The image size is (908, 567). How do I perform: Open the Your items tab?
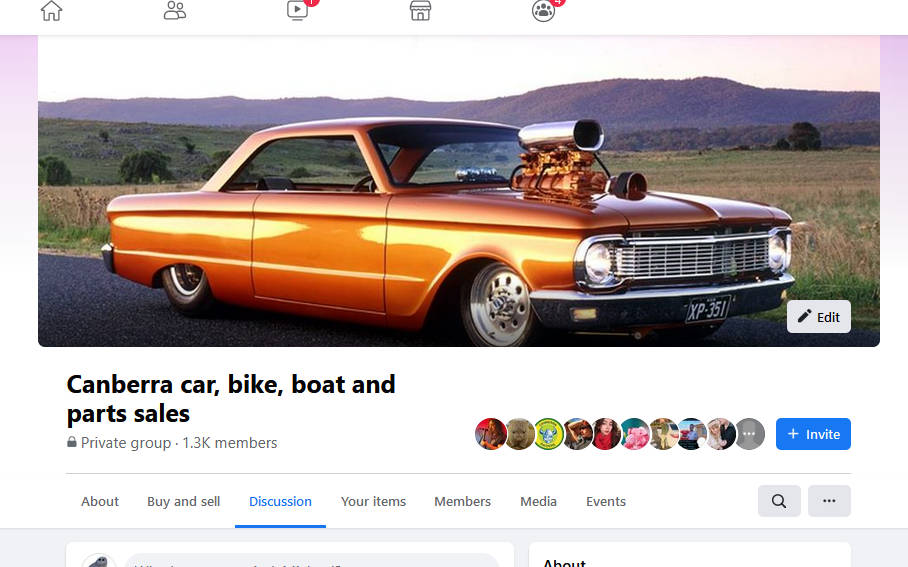[373, 501]
